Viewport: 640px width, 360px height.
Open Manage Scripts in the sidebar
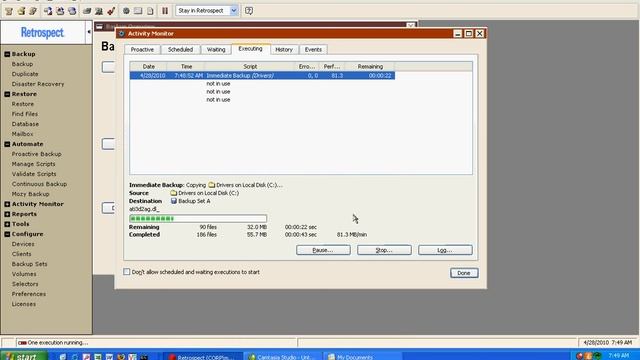click(33, 164)
